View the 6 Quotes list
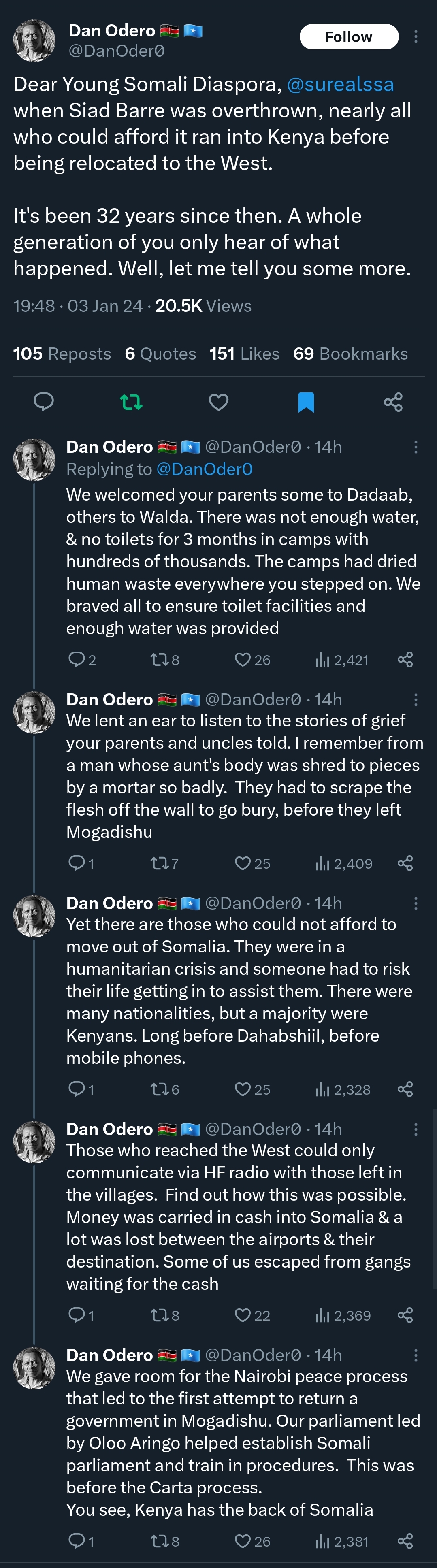 coord(160,354)
